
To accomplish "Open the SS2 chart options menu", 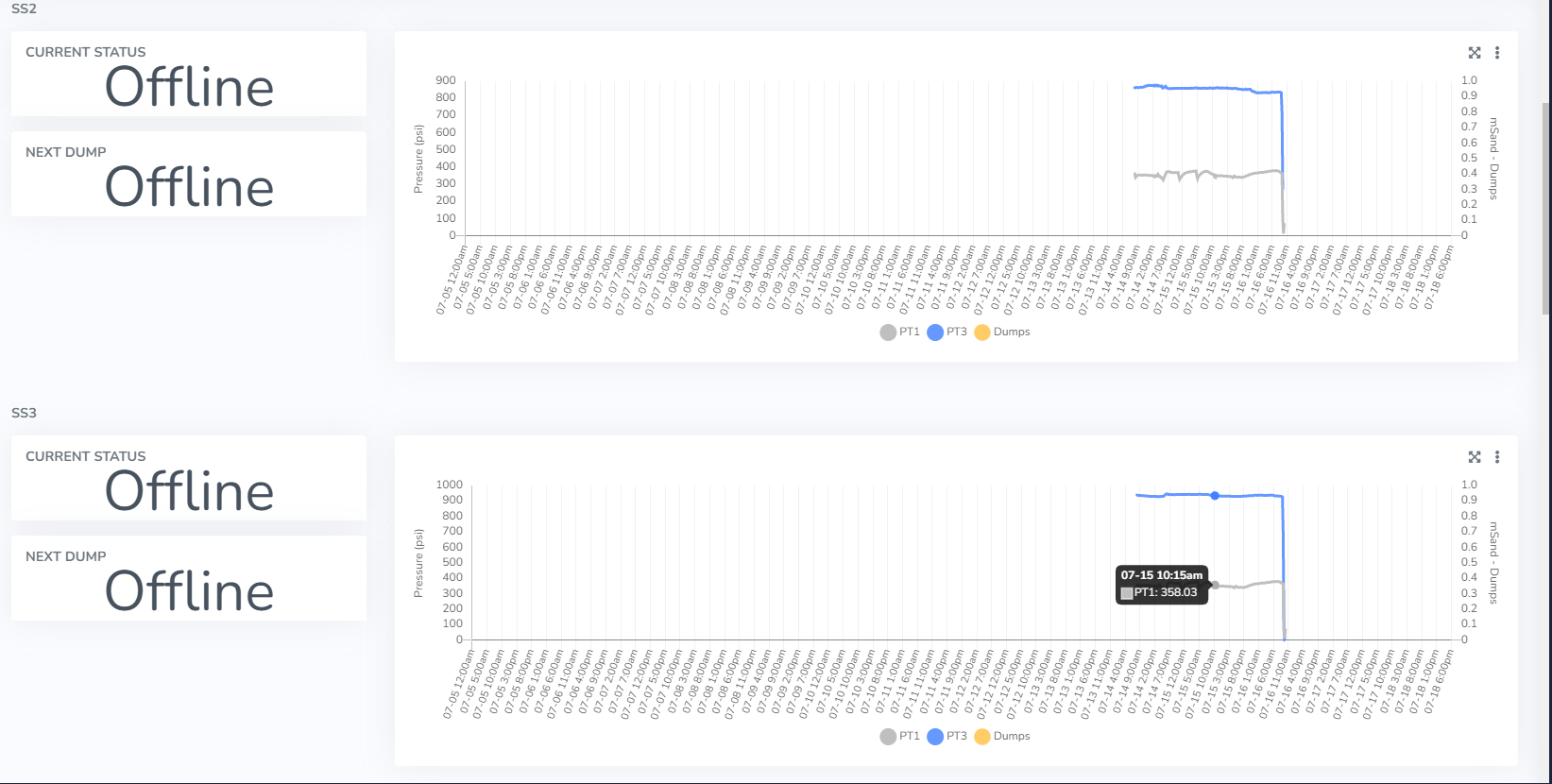I will [x=1497, y=53].
